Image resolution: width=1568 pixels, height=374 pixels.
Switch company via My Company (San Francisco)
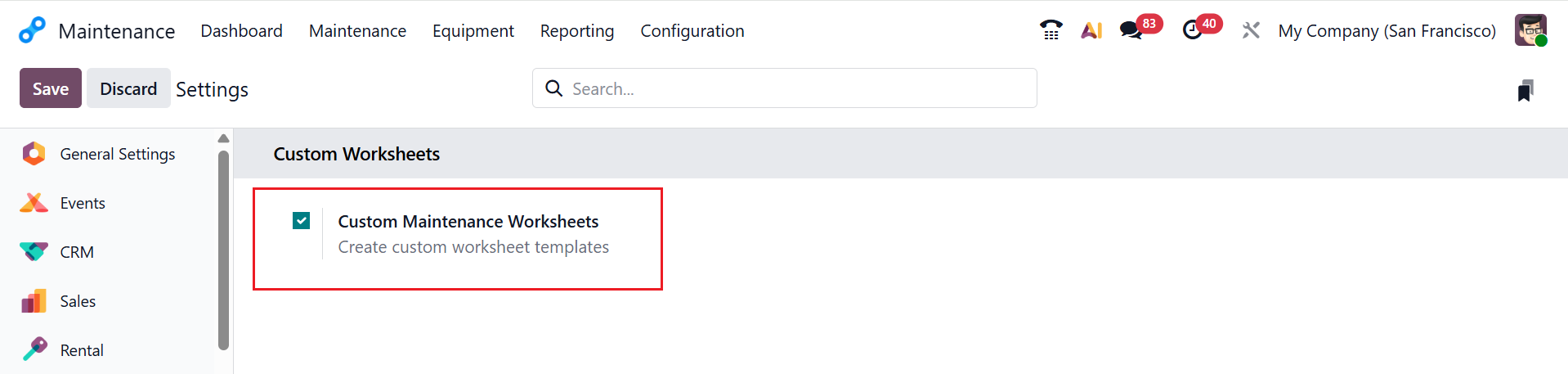point(1387,31)
